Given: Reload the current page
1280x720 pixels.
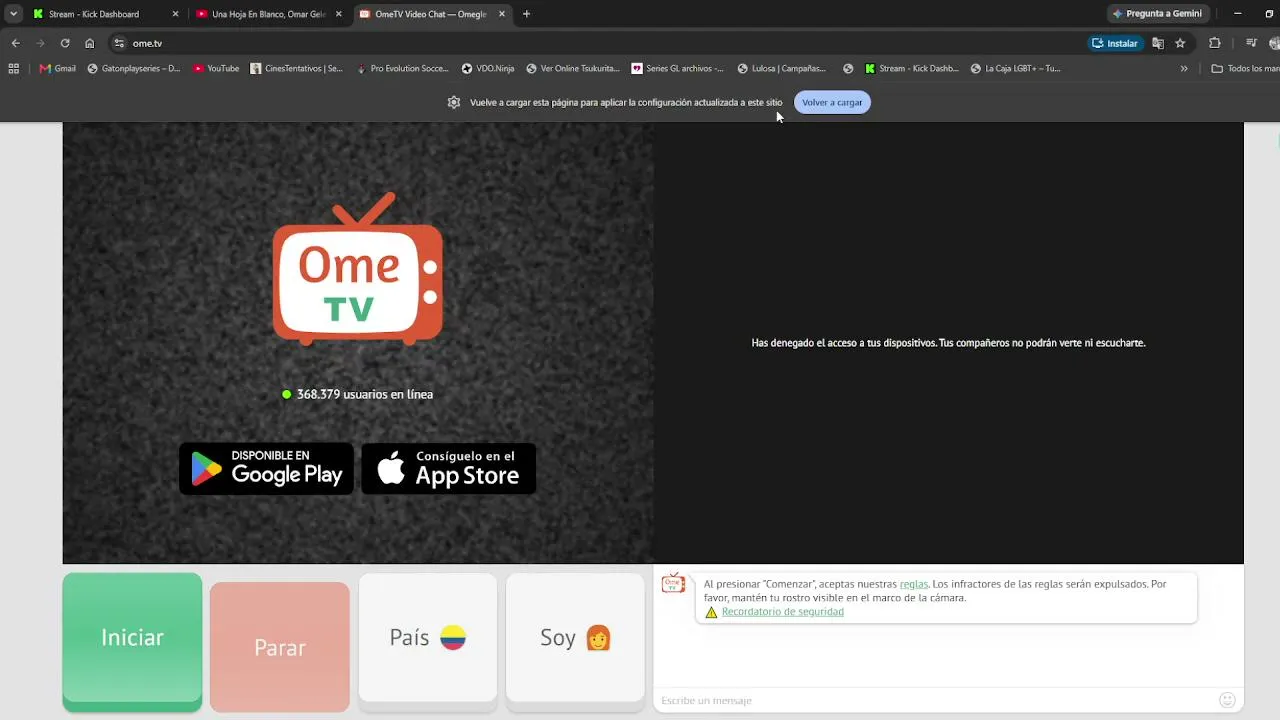Looking at the screenshot, I should pyautogui.click(x=65, y=43).
